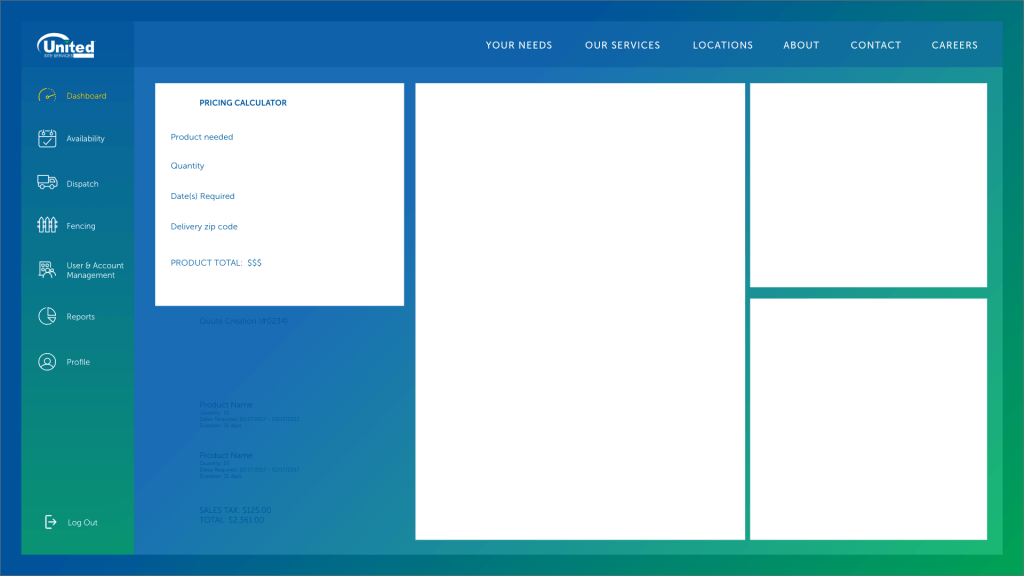Click the United Site Services logo
1024x576 pixels.
coord(66,46)
